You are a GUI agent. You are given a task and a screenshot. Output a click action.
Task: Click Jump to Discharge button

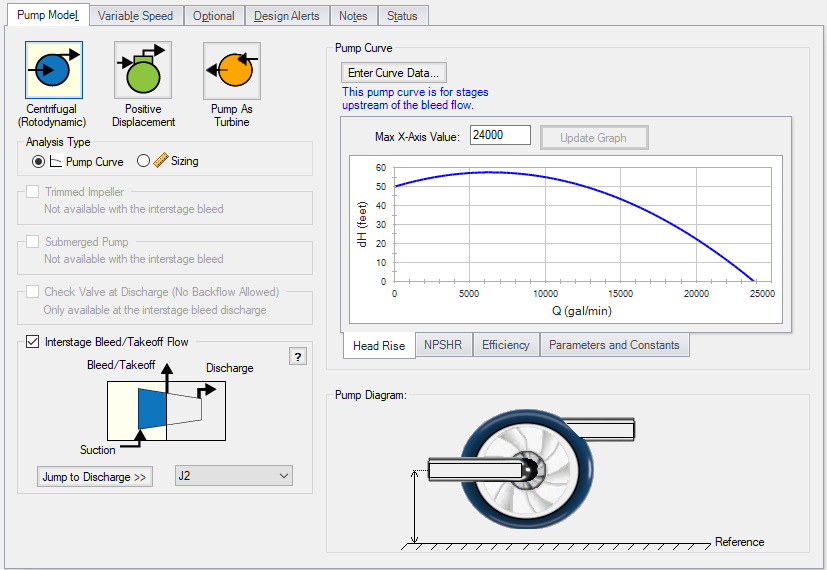tap(94, 477)
